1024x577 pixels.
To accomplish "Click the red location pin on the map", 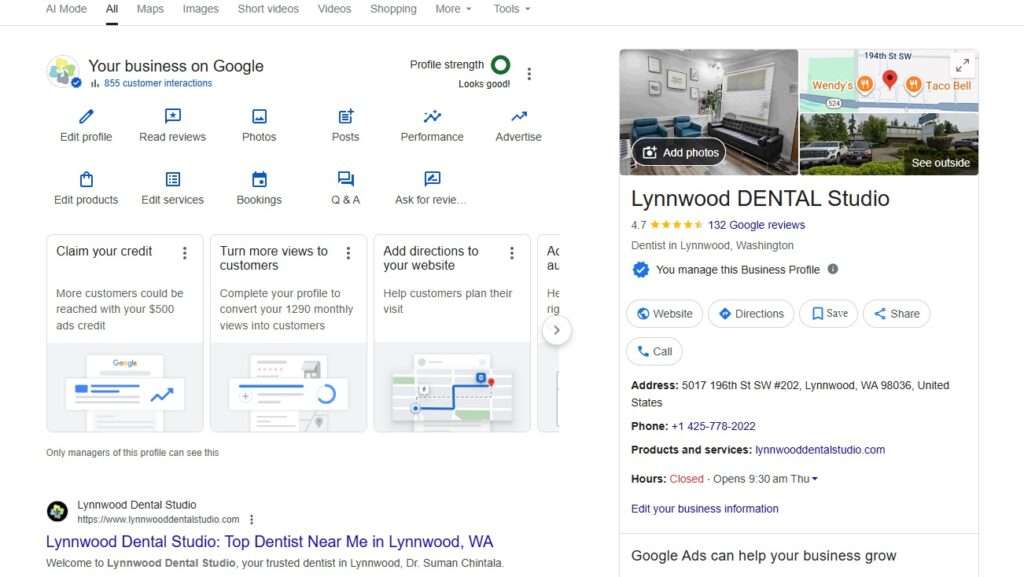I will point(889,80).
